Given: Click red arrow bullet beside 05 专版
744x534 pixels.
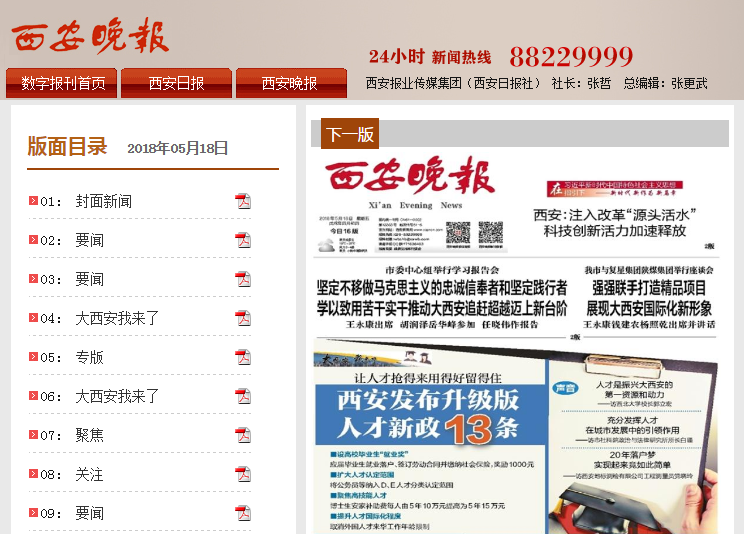Looking at the screenshot, I should point(33,356).
